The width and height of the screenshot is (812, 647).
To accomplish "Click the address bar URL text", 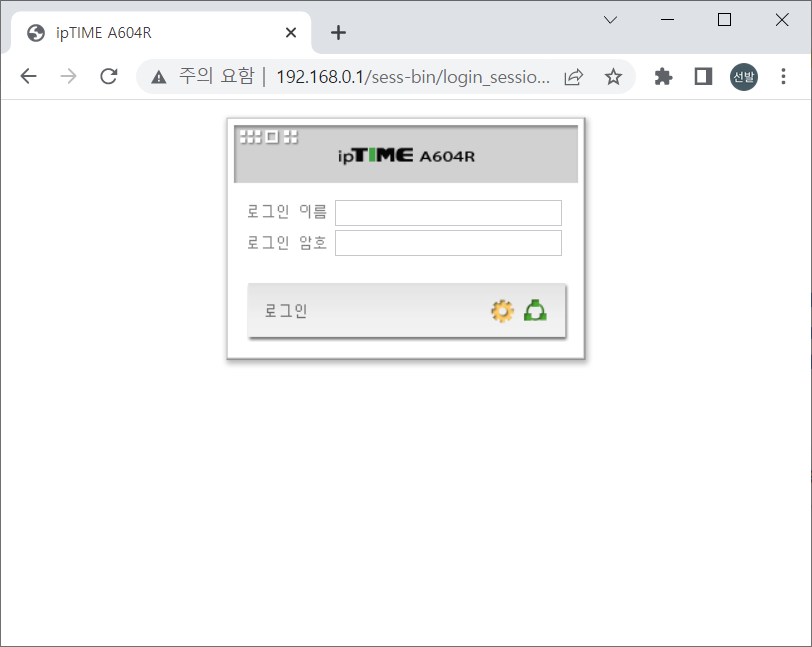I will (413, 77).
